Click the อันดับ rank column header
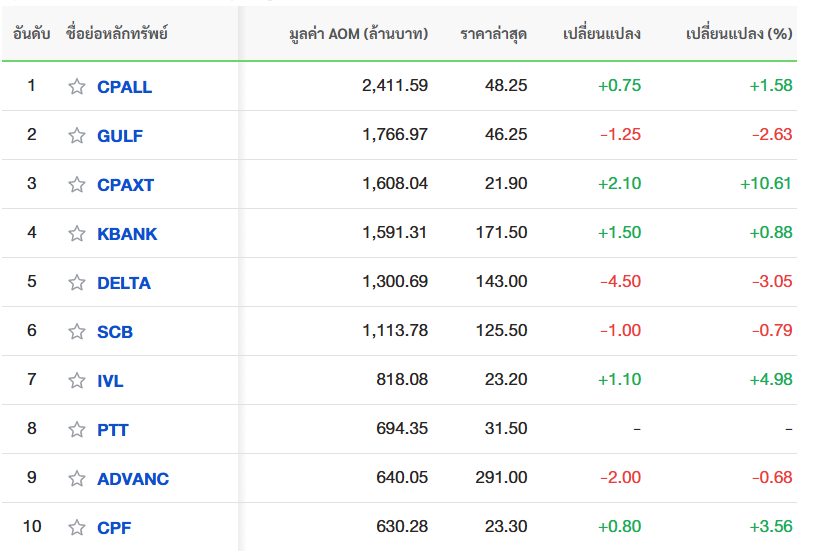Image resolution: width=827 pixels, height=551 pixels. click(32, 34)
